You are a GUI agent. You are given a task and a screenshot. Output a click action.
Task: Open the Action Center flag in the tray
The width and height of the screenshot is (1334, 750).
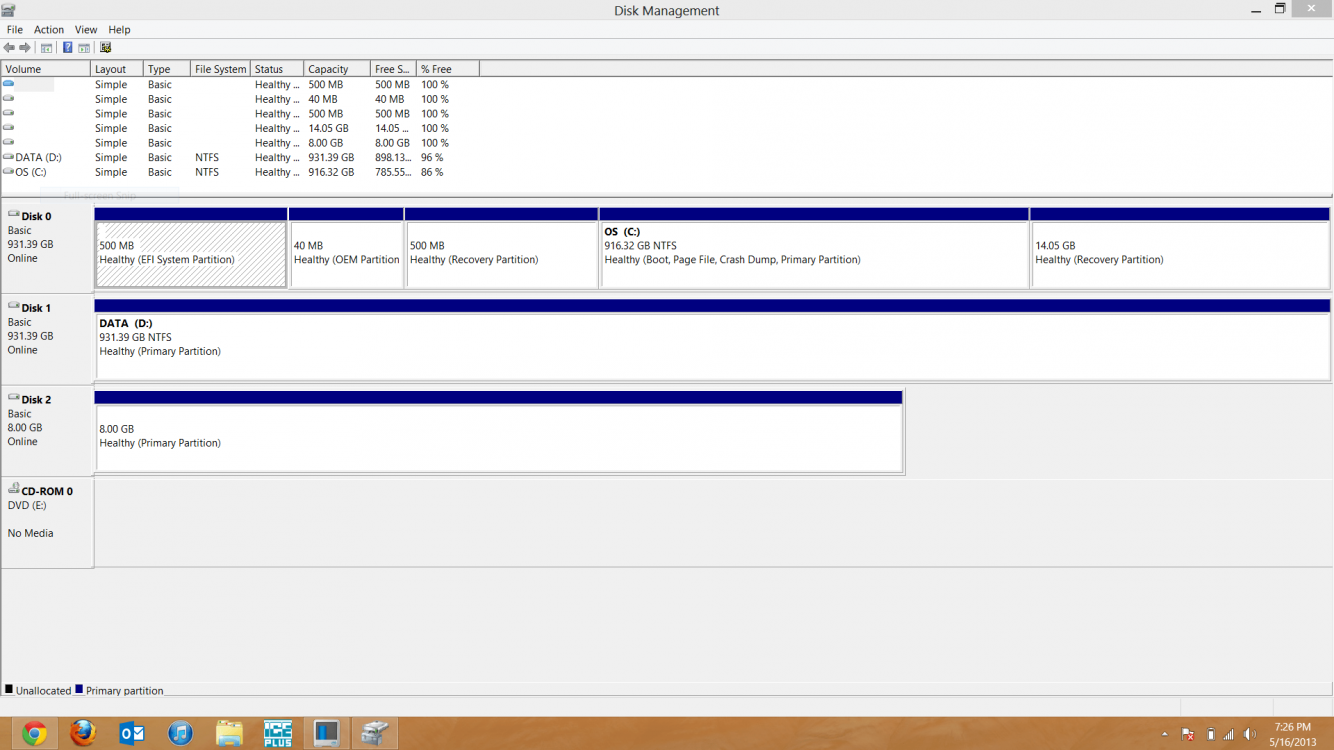[1188, 734]
